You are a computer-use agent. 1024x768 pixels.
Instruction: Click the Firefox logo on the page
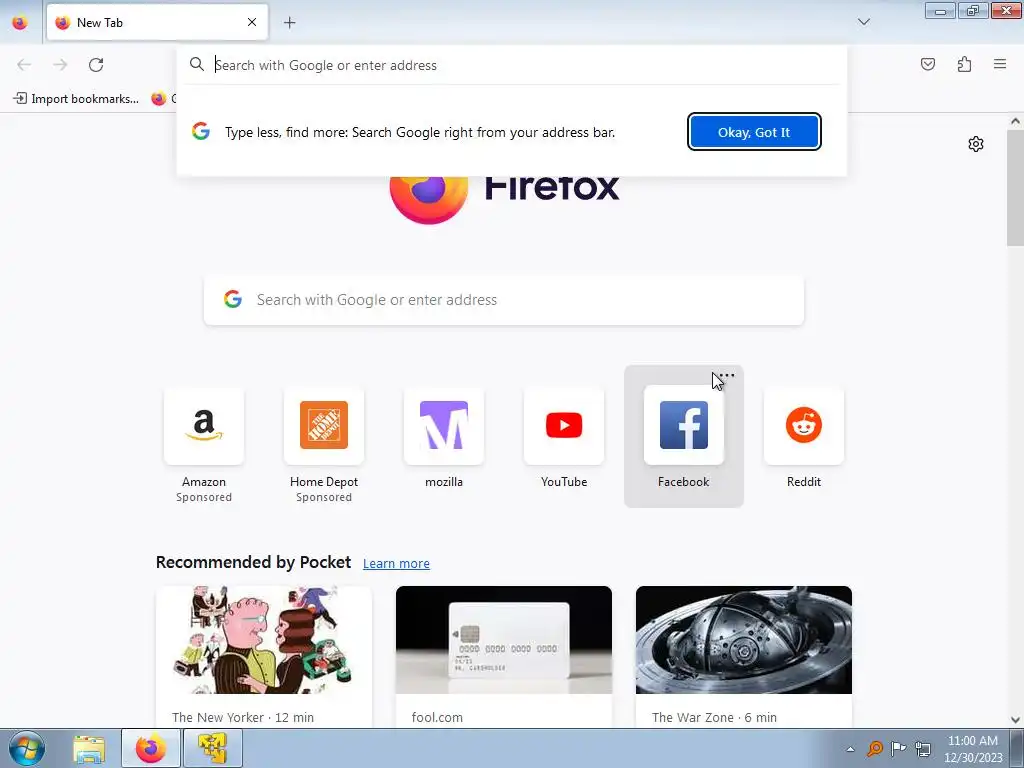[x=429, y=199]
